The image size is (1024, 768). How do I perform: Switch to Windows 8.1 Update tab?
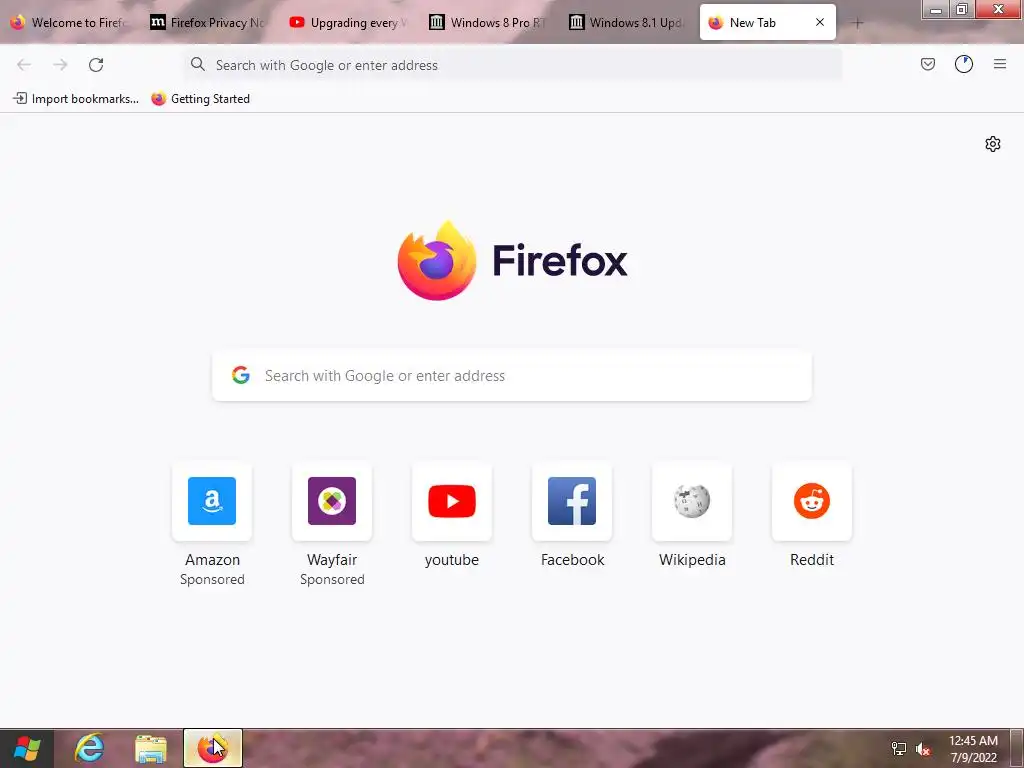click(x=628, y=23)
